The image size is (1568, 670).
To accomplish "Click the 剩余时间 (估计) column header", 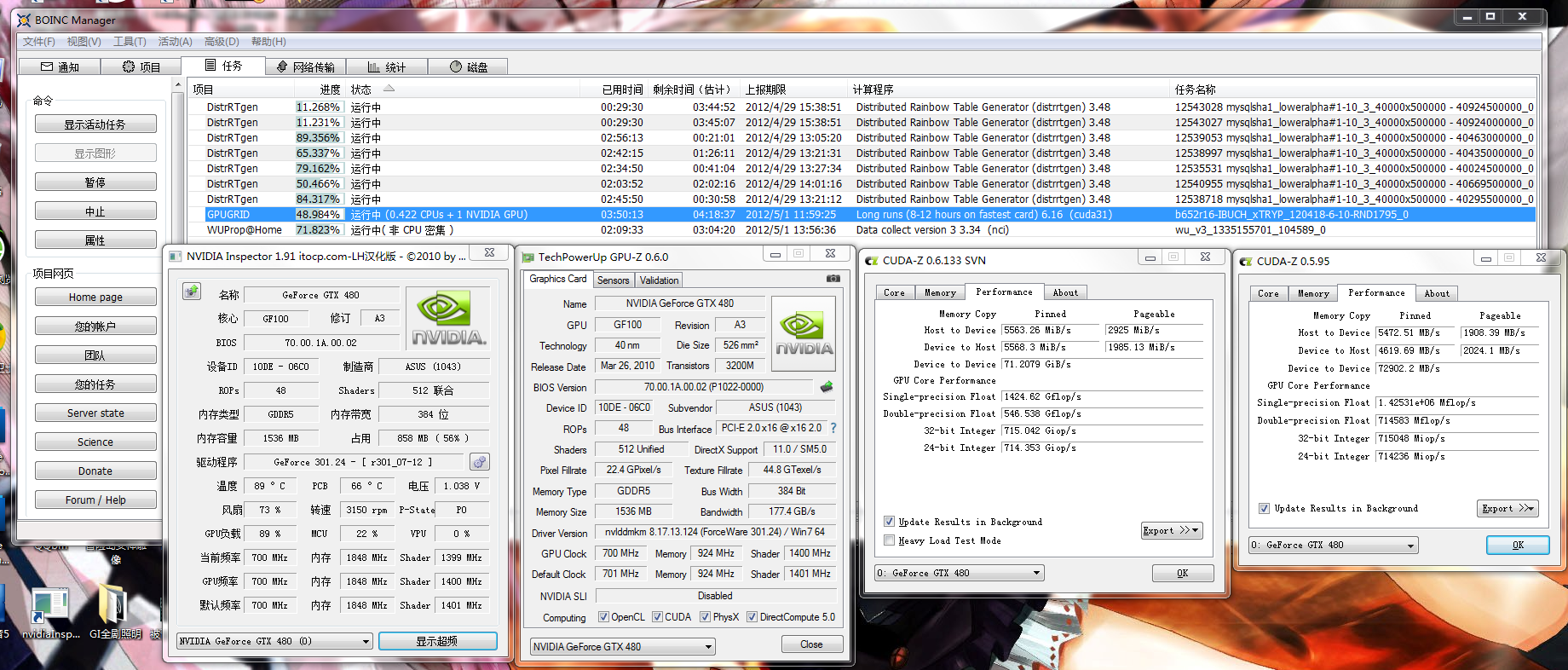I will pyautogui.click(x=693, y=90).
